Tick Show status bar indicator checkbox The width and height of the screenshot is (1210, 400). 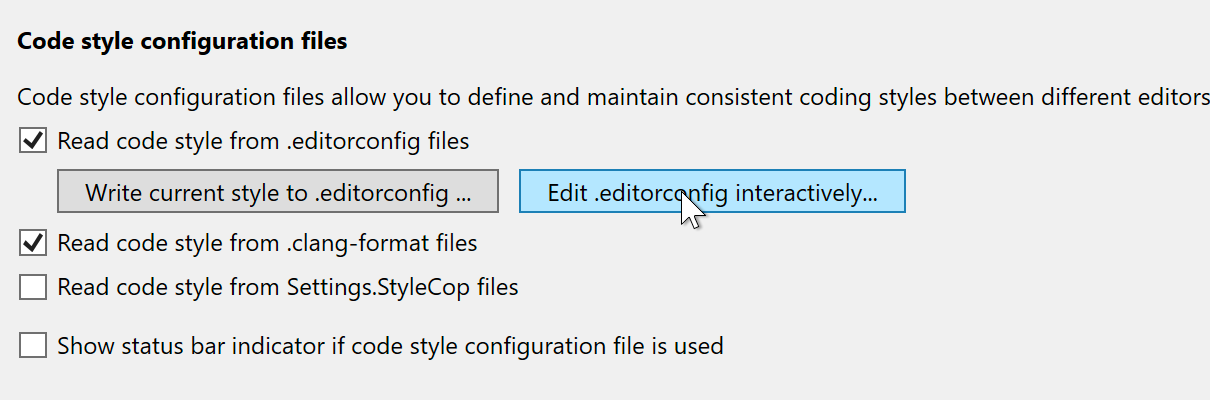pyautogui.click(x=33, y=347)
